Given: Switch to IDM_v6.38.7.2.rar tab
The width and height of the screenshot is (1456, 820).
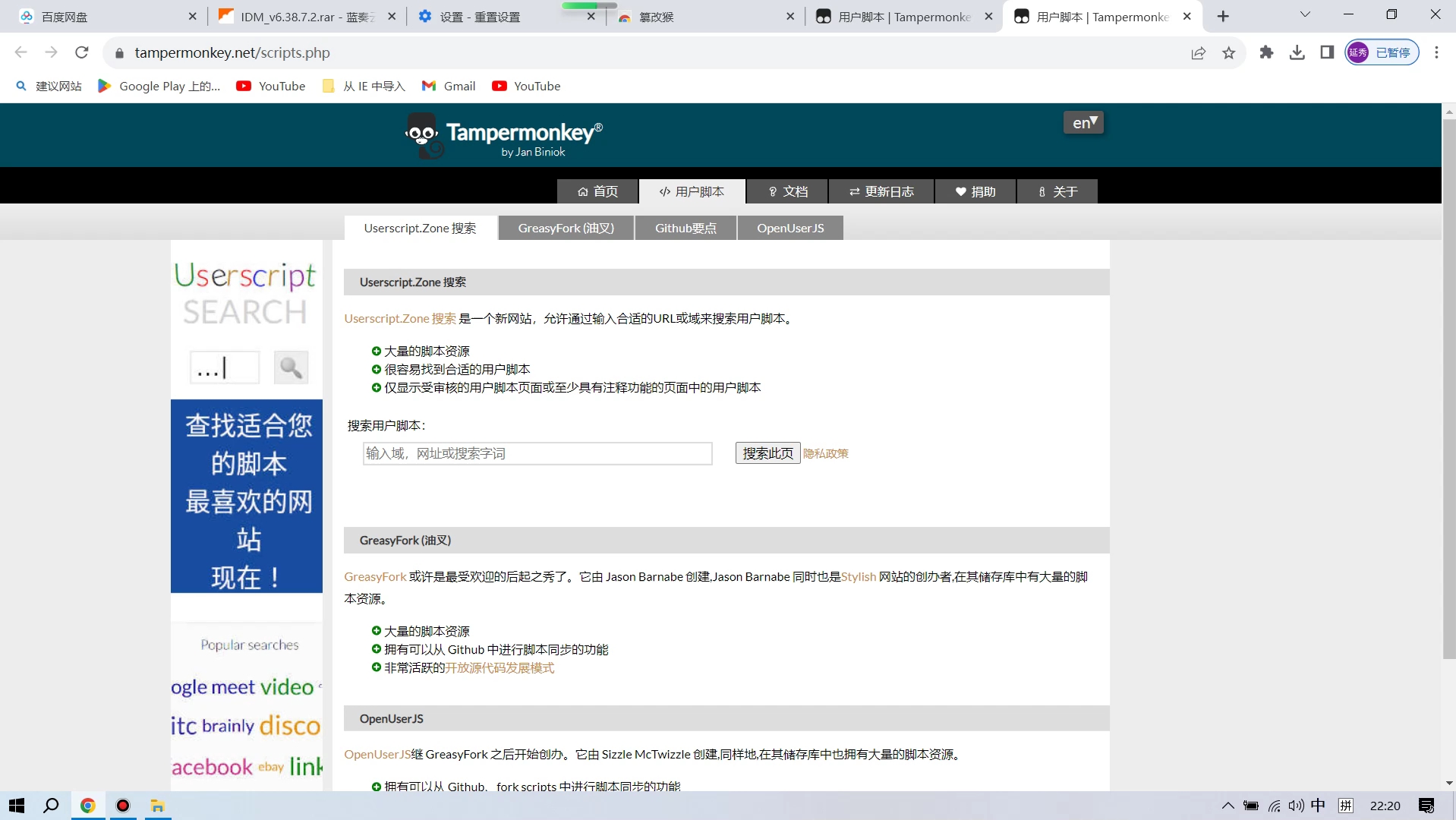Looking at the screenshot, I should [x=307, y=17].
